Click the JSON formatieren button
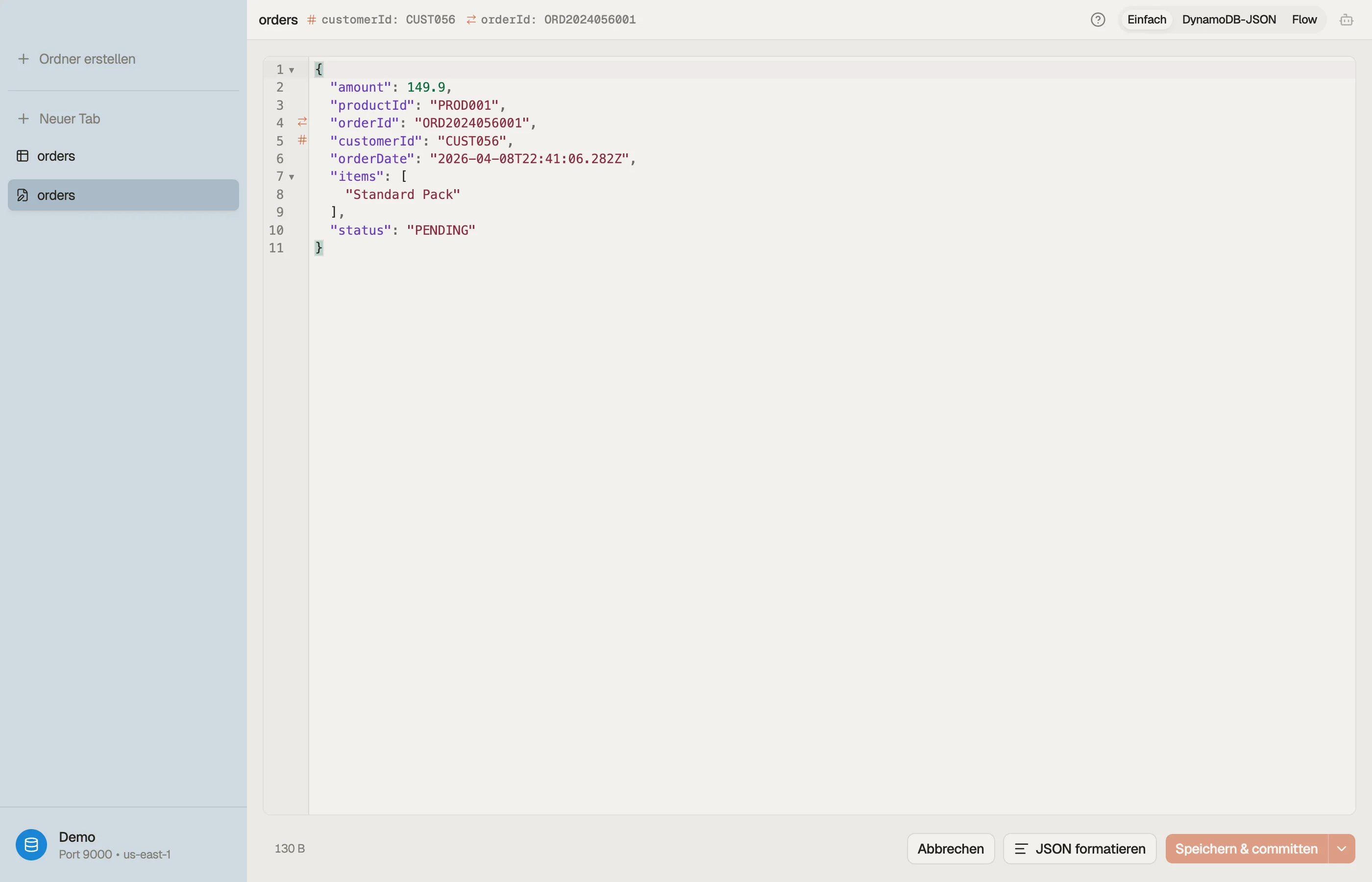Viewport: 1372px width, 882px height. (1079, 849)
